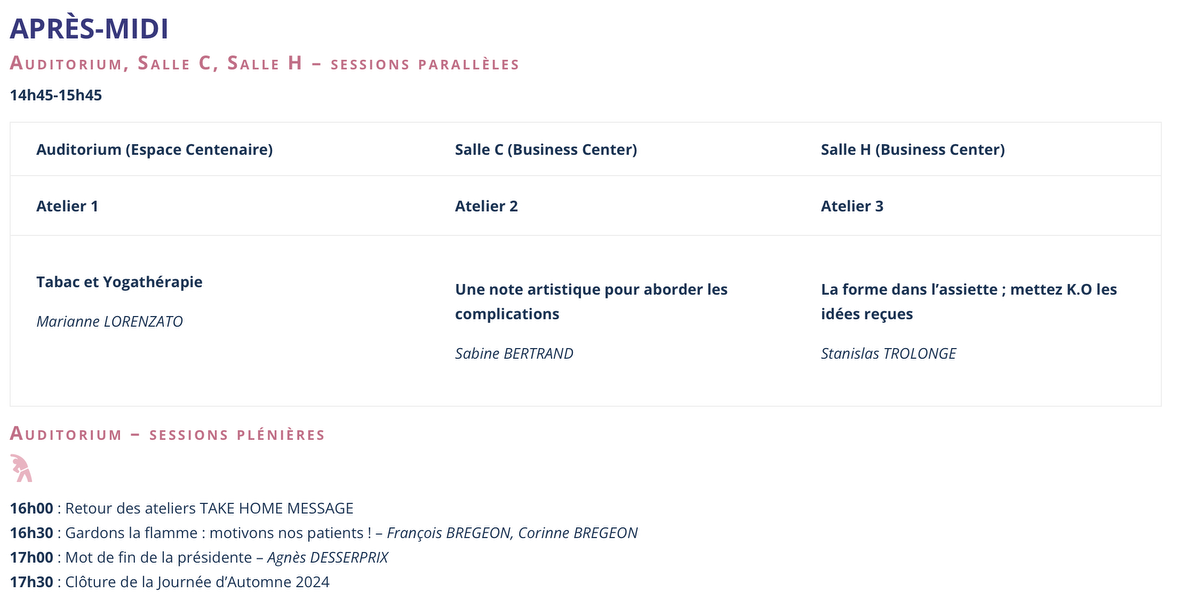
Task: Click speaker name Sabine BERTRAND
Action: click(514, 353)
